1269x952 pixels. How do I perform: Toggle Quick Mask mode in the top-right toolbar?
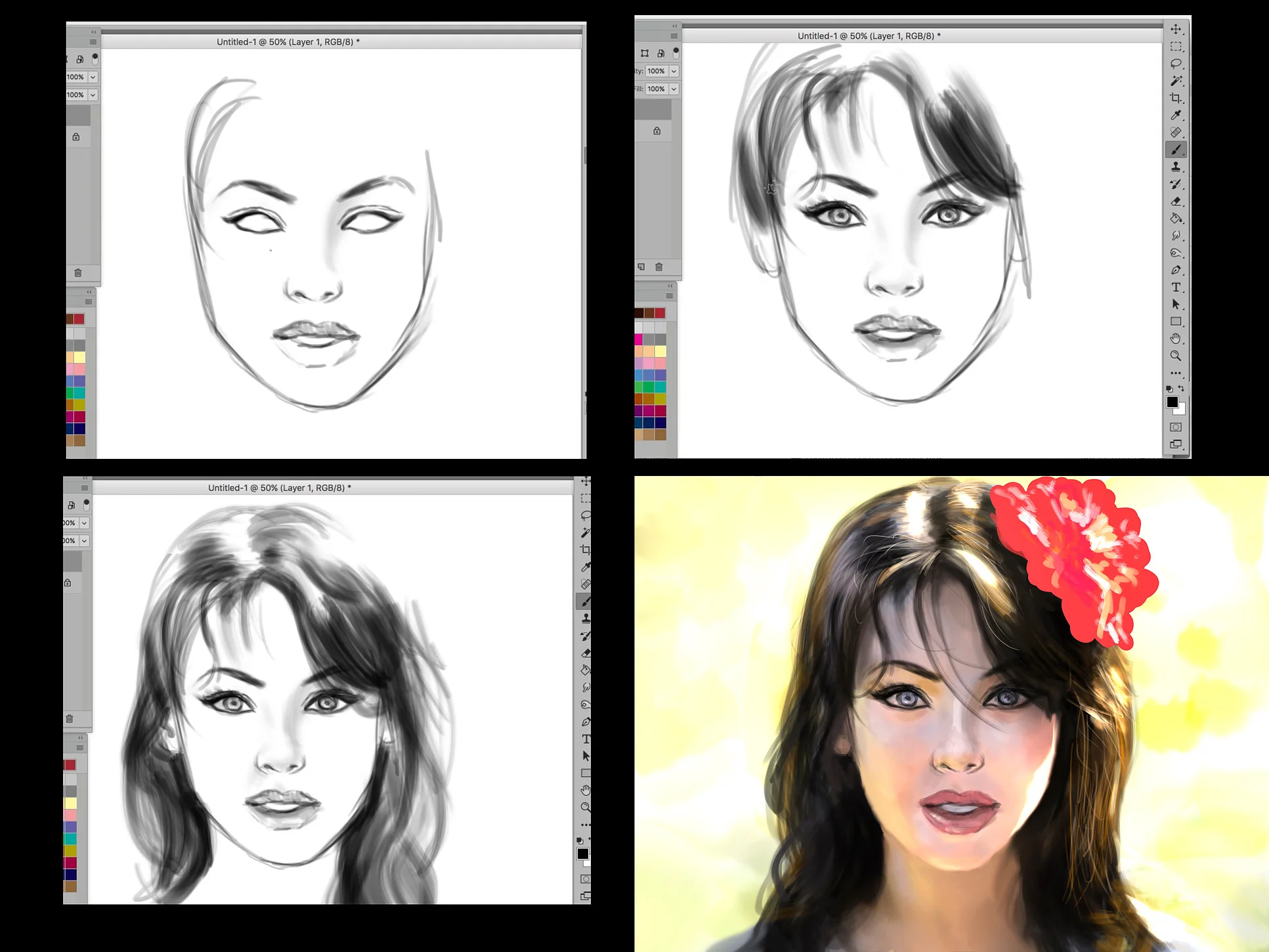click(1175, 427)
